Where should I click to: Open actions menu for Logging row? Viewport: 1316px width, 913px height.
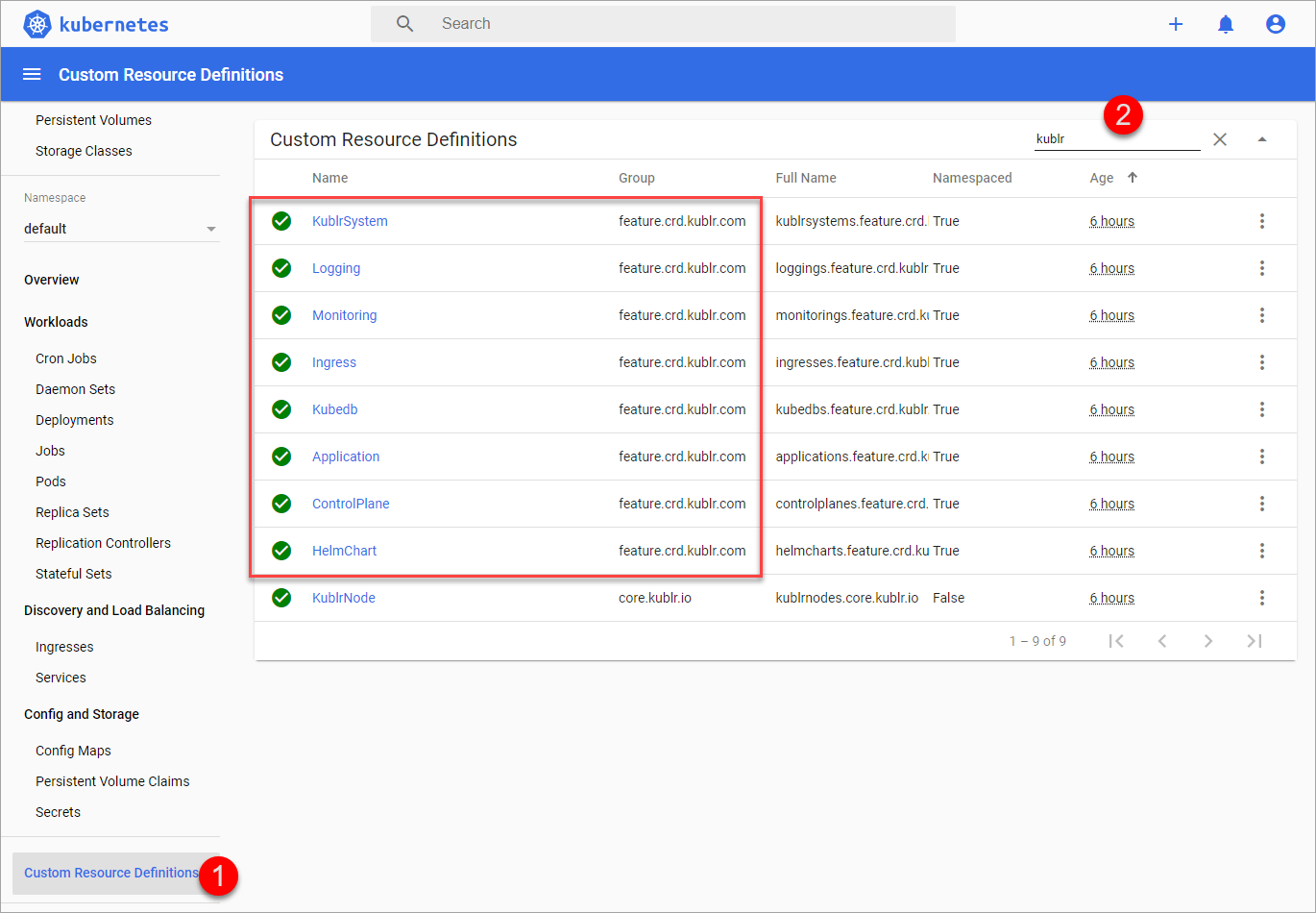click(x=1262, y=268)
